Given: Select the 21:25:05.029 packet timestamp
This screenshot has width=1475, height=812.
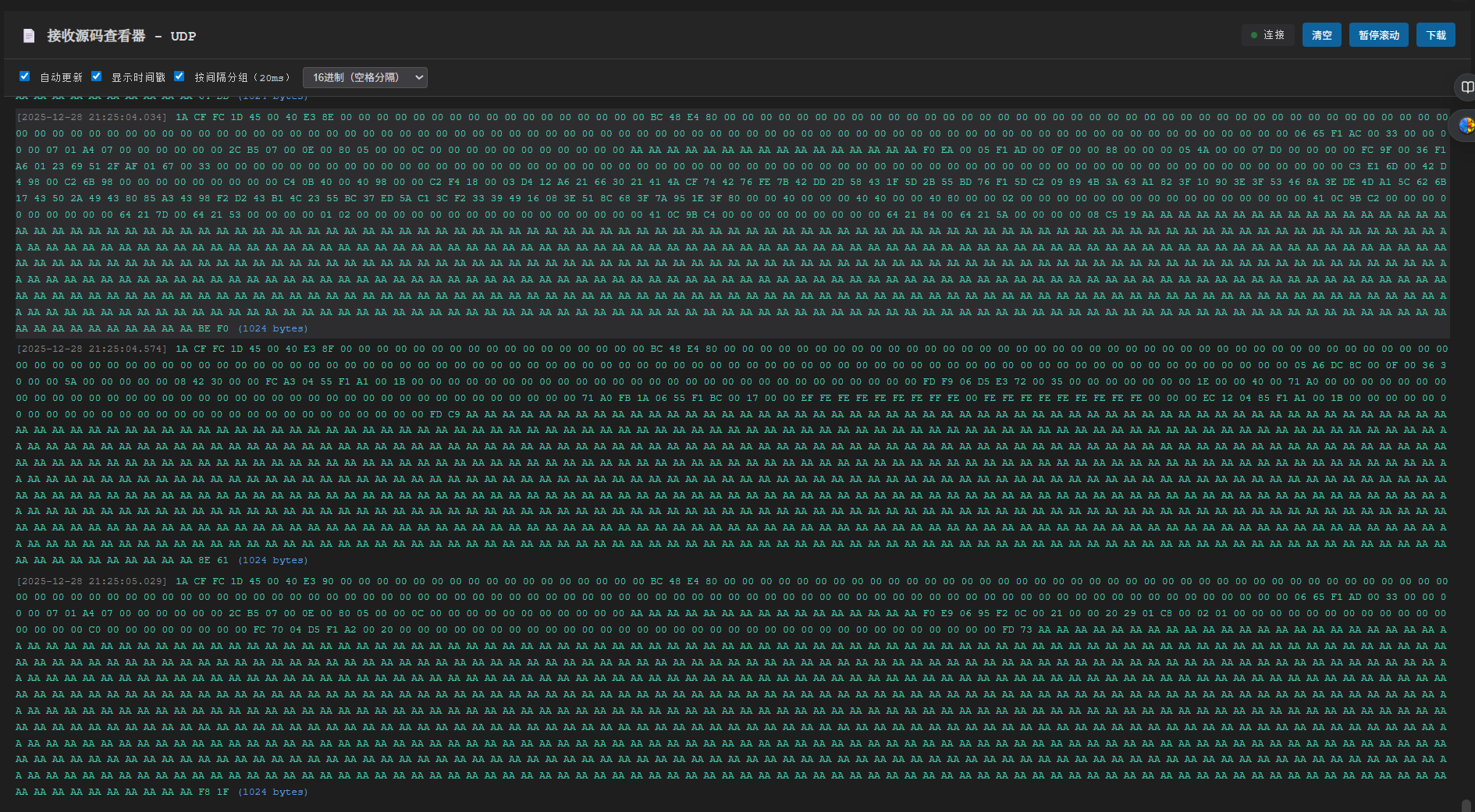Looking at the screenshot, I should [91, 581].
